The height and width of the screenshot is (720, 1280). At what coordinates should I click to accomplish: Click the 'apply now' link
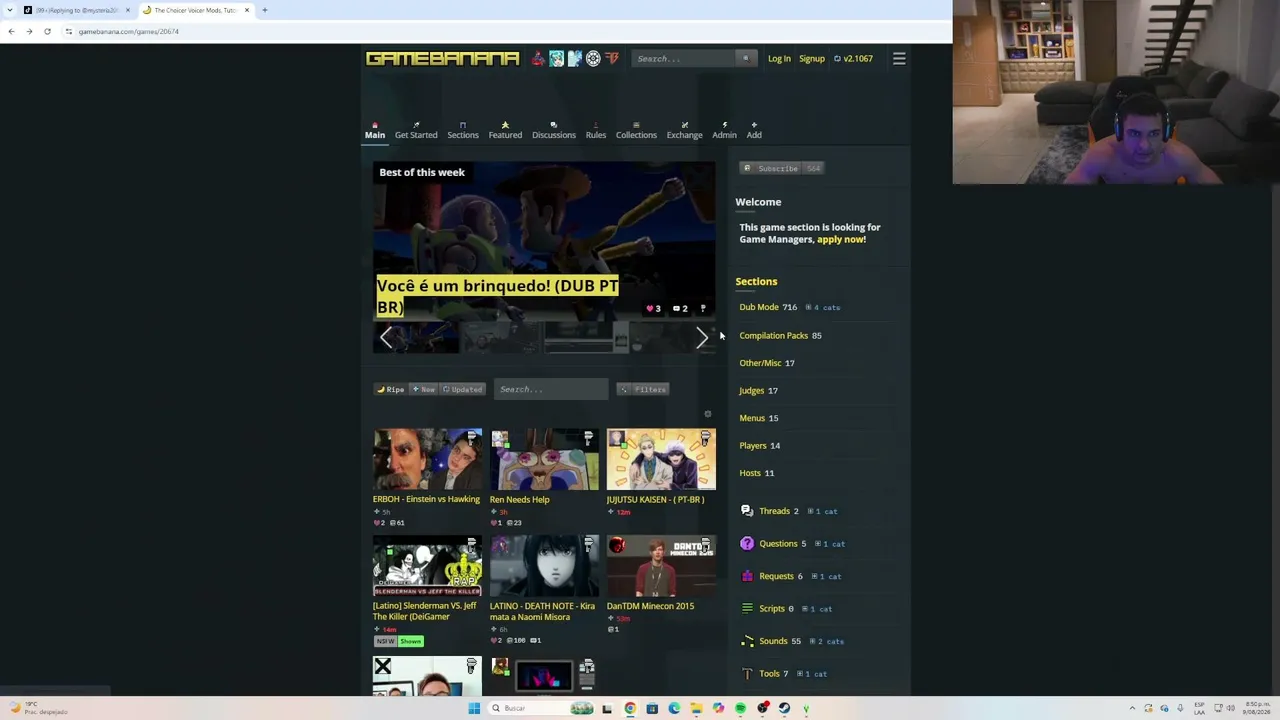click(841, 240)
